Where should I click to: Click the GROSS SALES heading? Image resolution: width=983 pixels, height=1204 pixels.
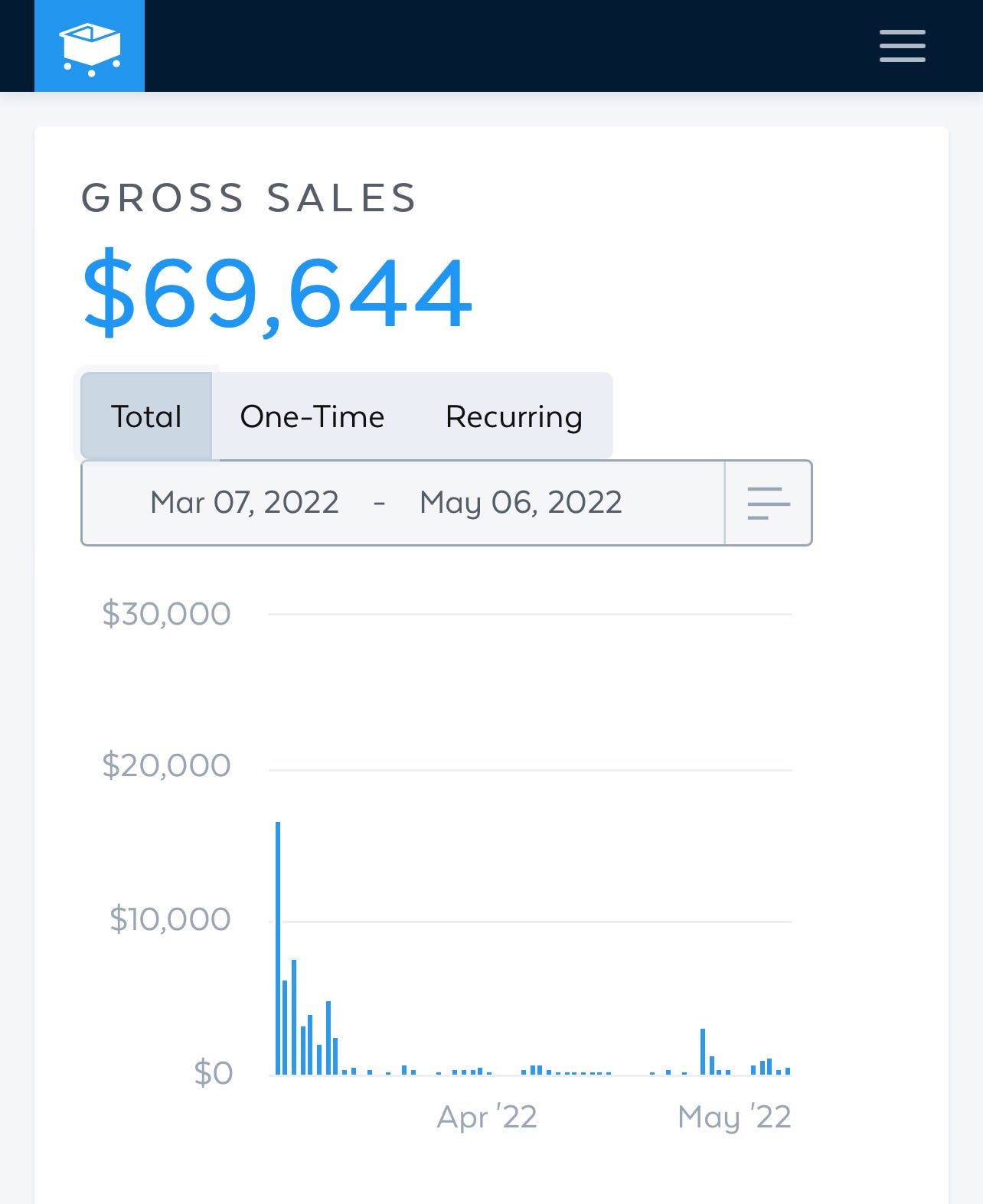pos(249,198)
